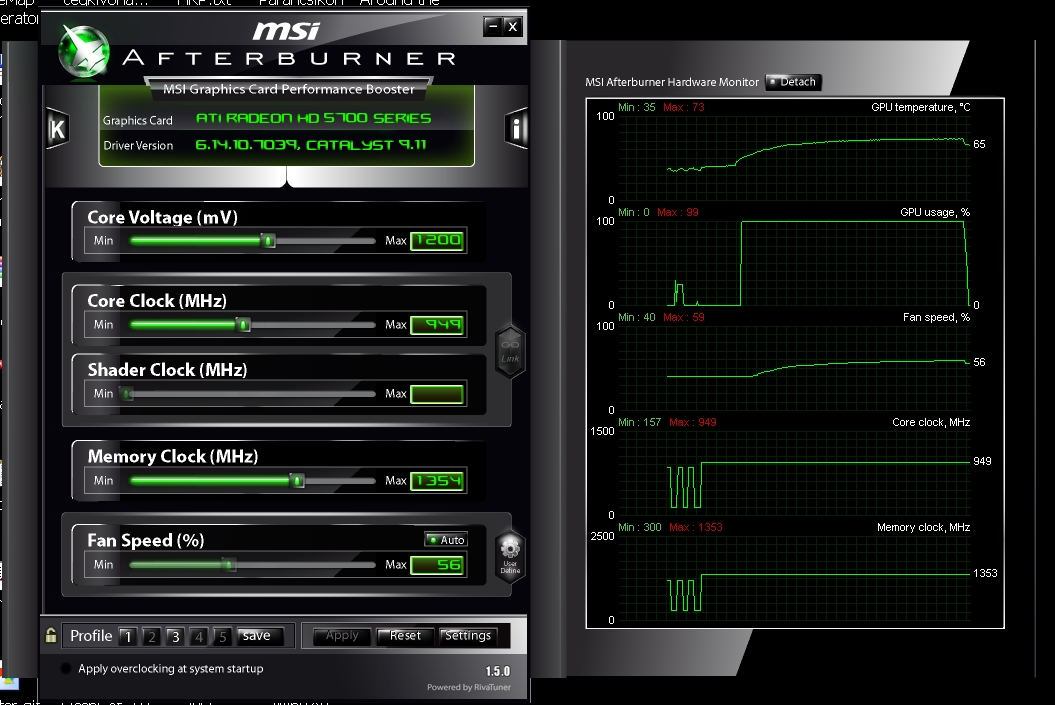Image resolution: width=1055 pixels, height=705 pixels.
Task: Select profile slot 5
Action: pos(222,636)
